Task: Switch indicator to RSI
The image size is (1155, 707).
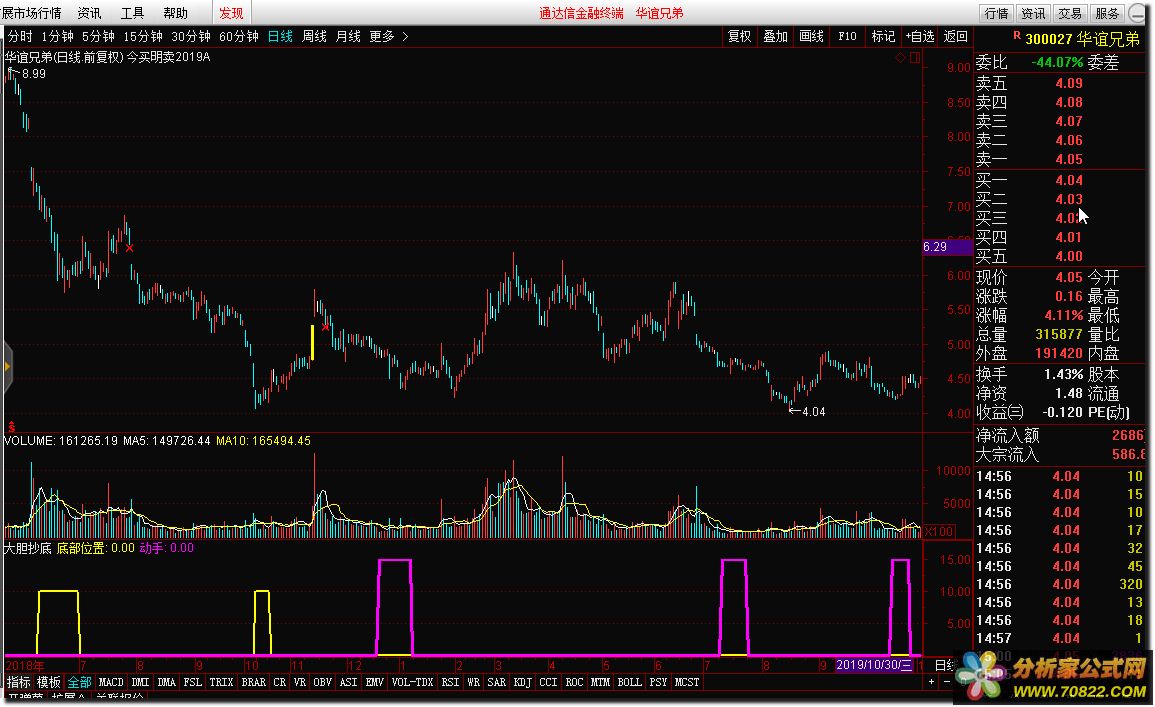Action: tap(450, 683)
